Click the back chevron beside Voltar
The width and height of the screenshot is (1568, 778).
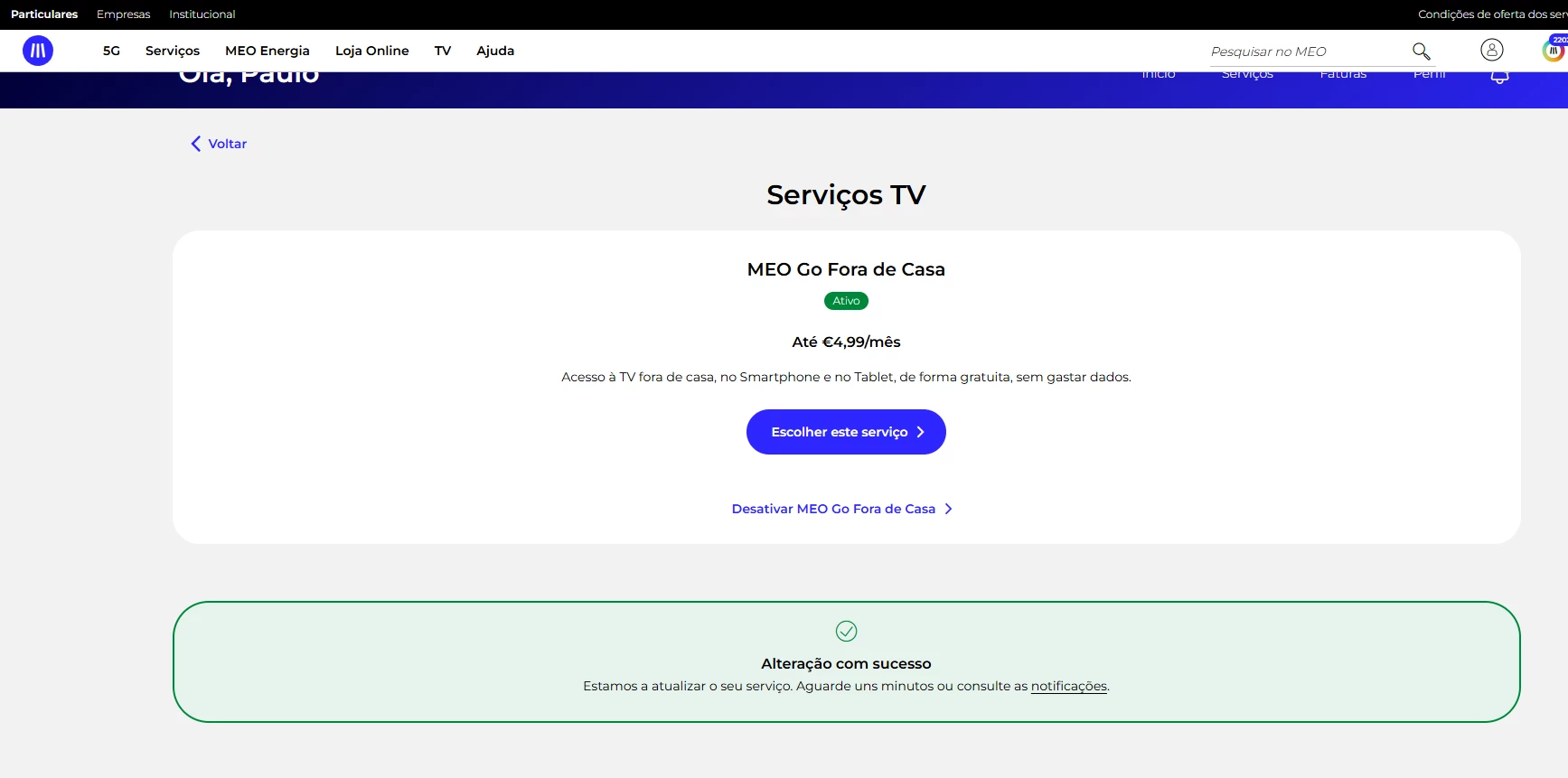195,144
